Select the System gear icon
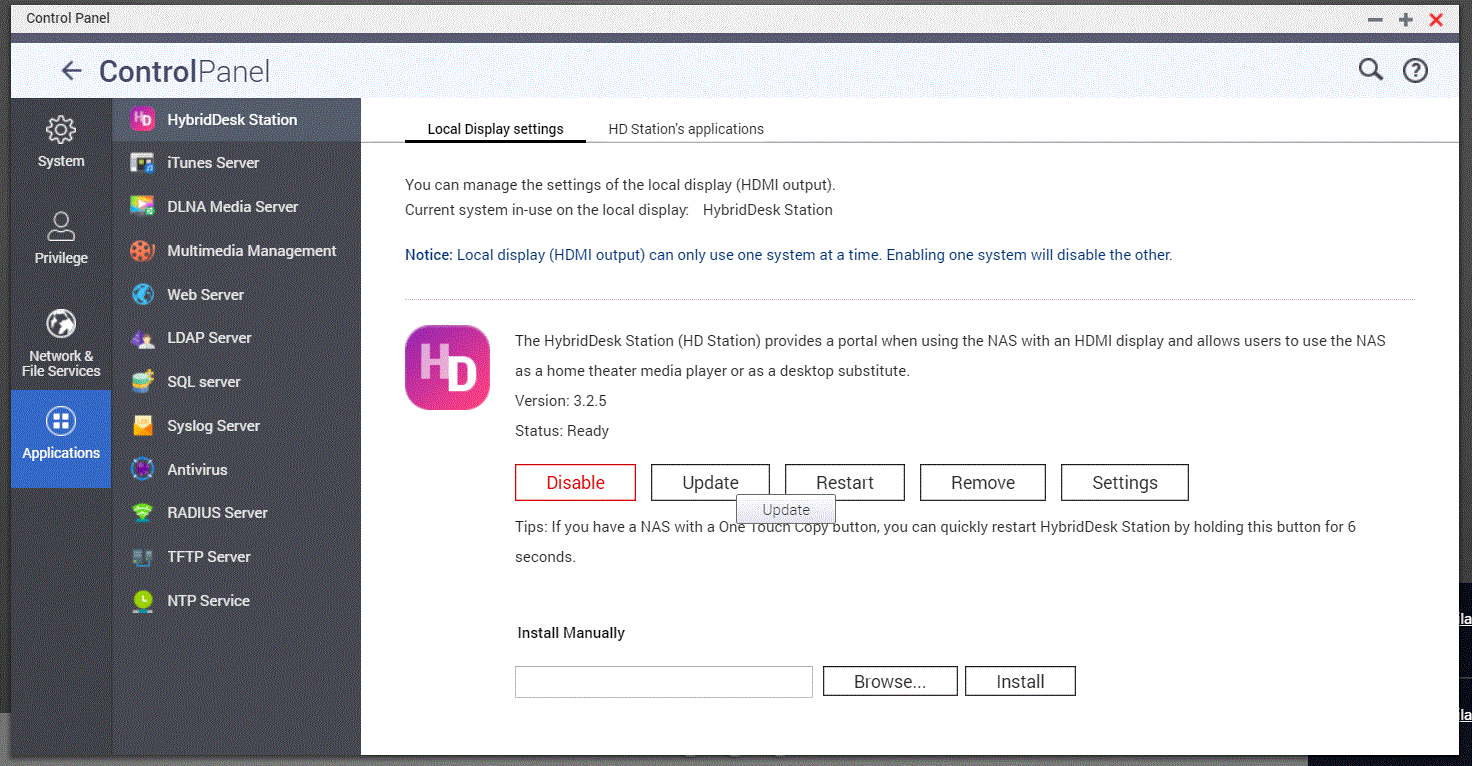The image size is (1472, 766). (61, 129)
